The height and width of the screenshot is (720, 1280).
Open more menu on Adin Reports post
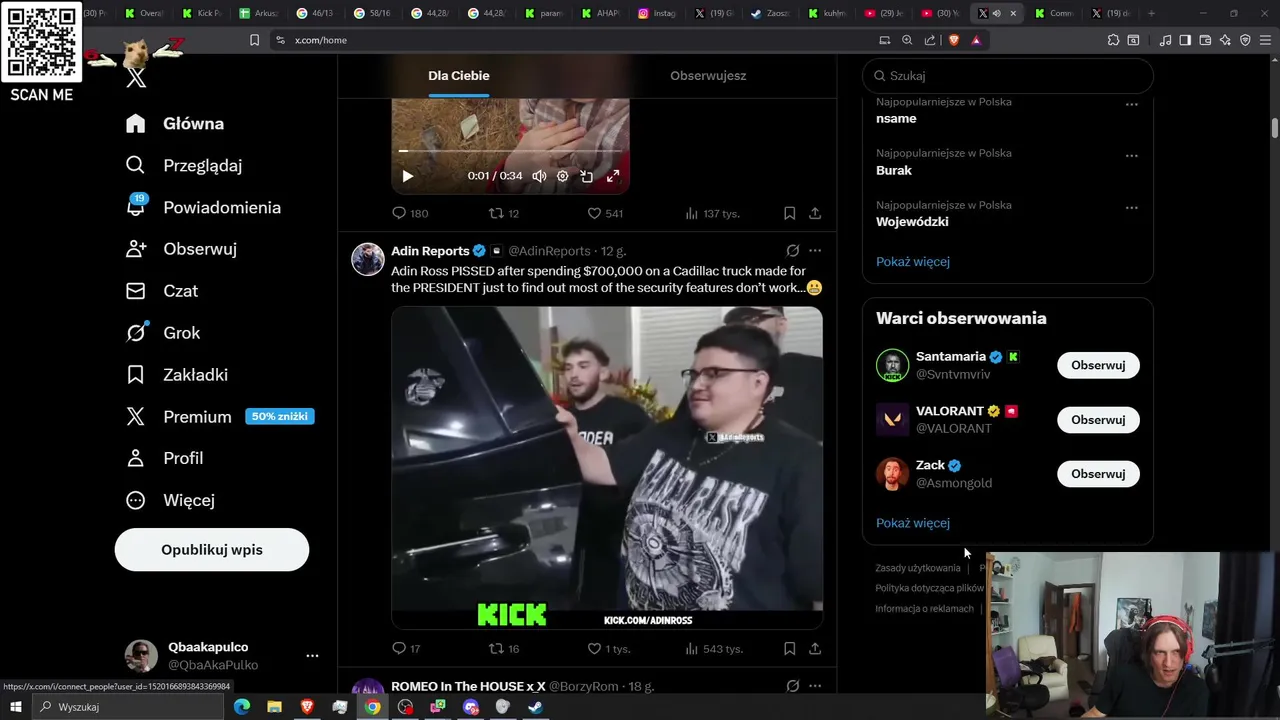tap(815, 251)
